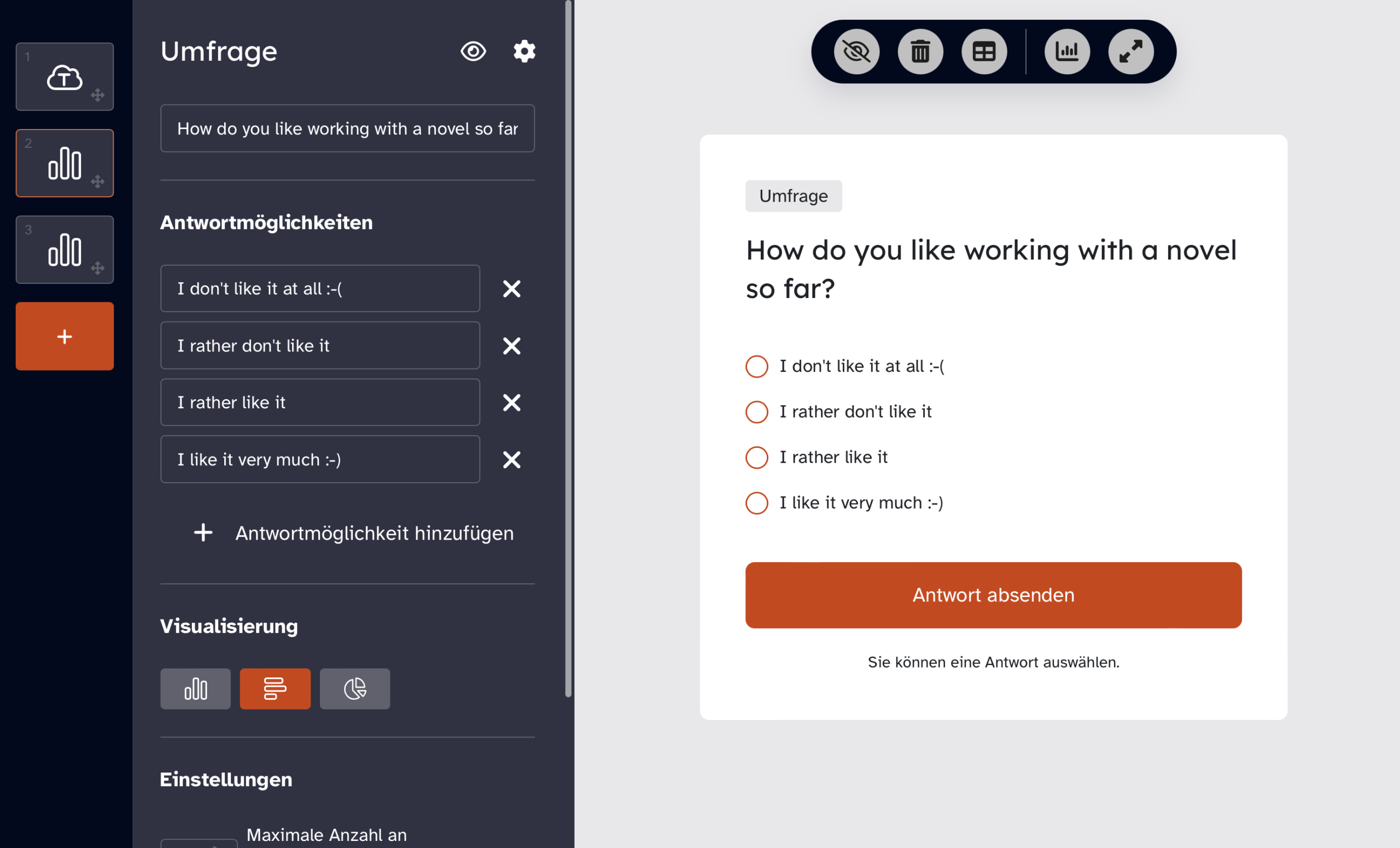Open Umfrage settings gear icon
This screenshot has width=1400, height=848.
click(524, 51)
